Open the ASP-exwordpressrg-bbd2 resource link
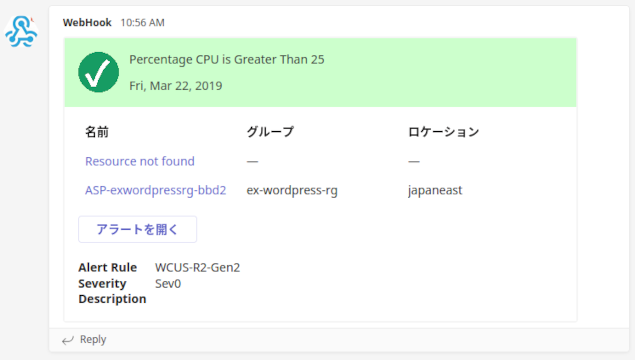Screen dimensions: 635x360 pos(156,190)
